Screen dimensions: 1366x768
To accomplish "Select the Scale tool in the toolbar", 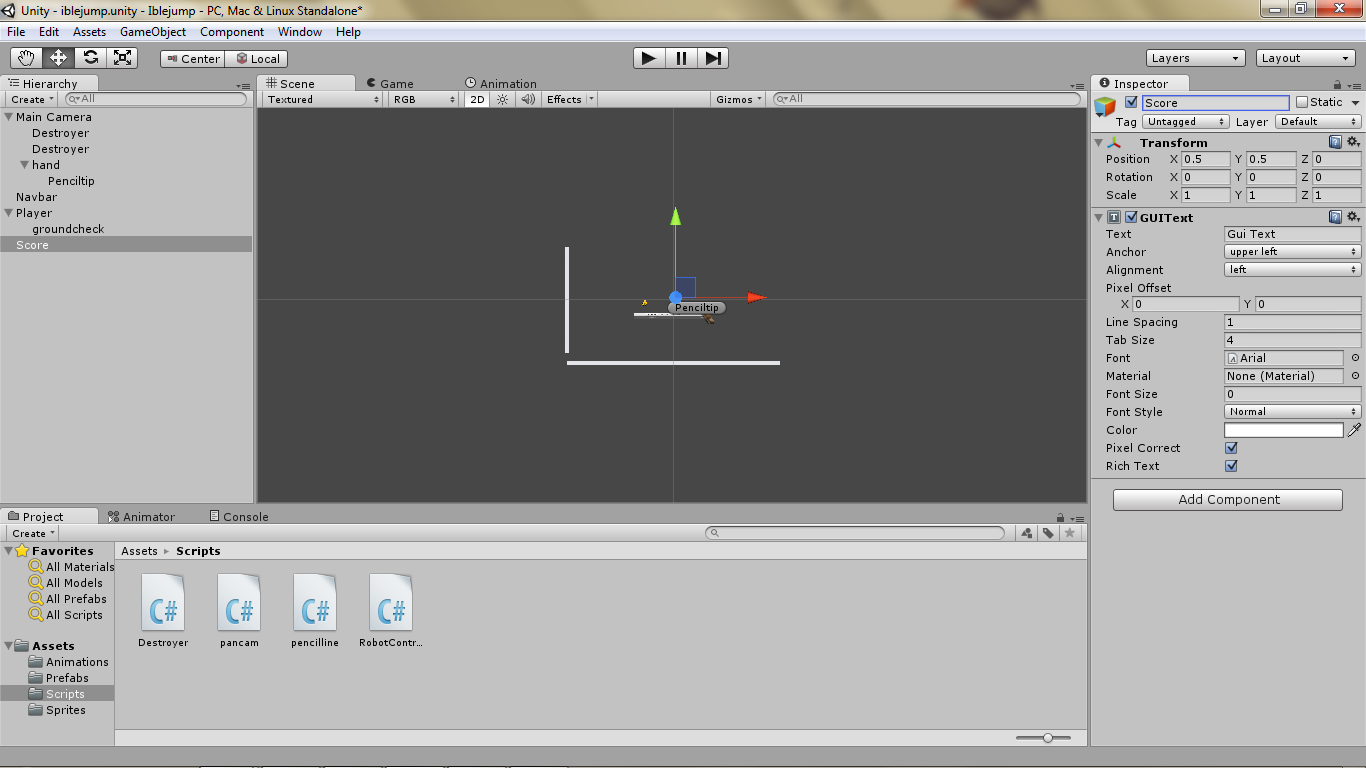I will pyautogui.click(x=122, y=58).
